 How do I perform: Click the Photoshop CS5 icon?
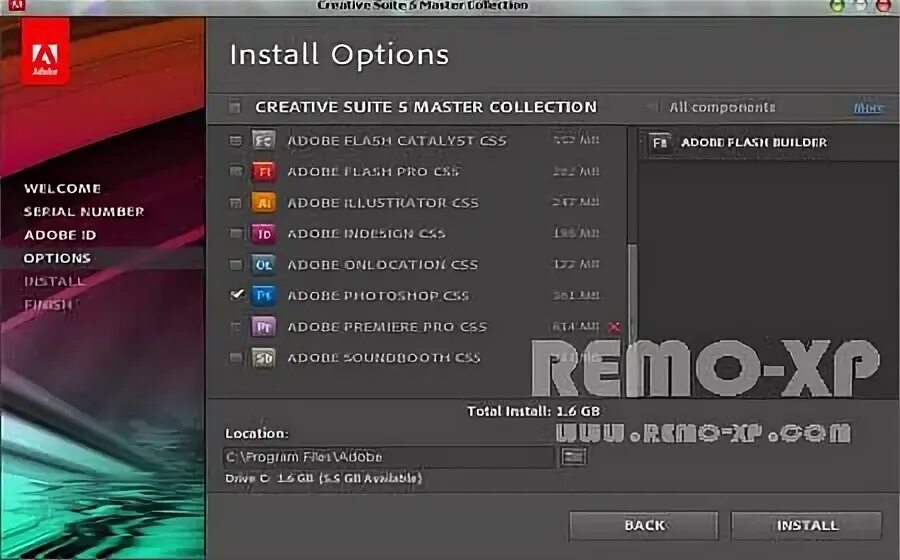[263, 295]
